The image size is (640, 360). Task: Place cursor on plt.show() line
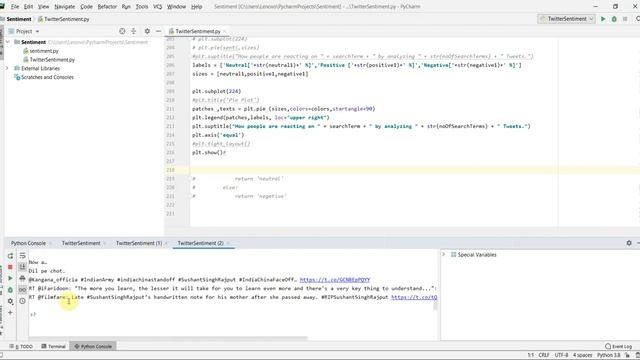209,152
